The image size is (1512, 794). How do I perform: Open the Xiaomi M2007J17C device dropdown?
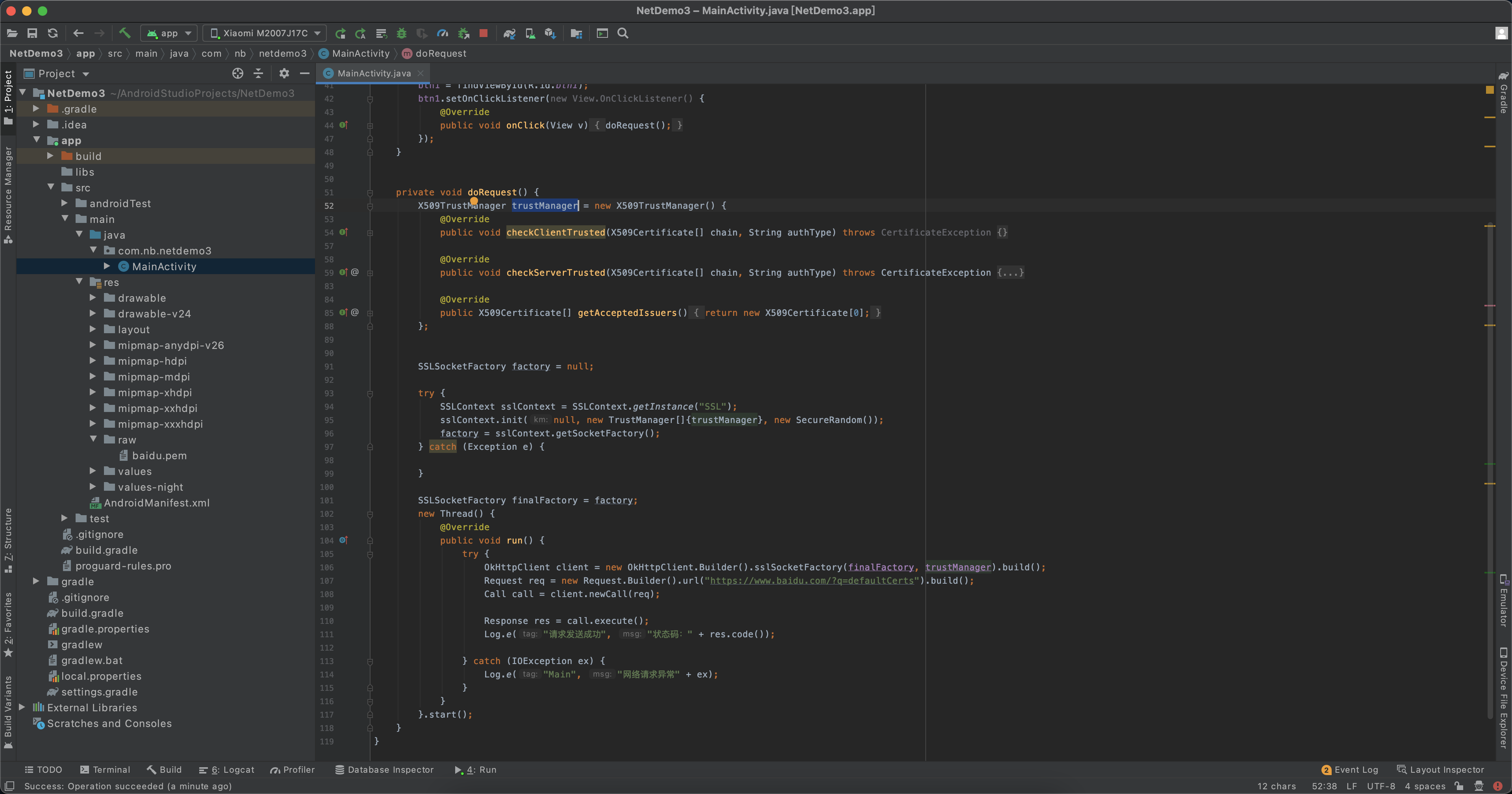tap(264, 33)
